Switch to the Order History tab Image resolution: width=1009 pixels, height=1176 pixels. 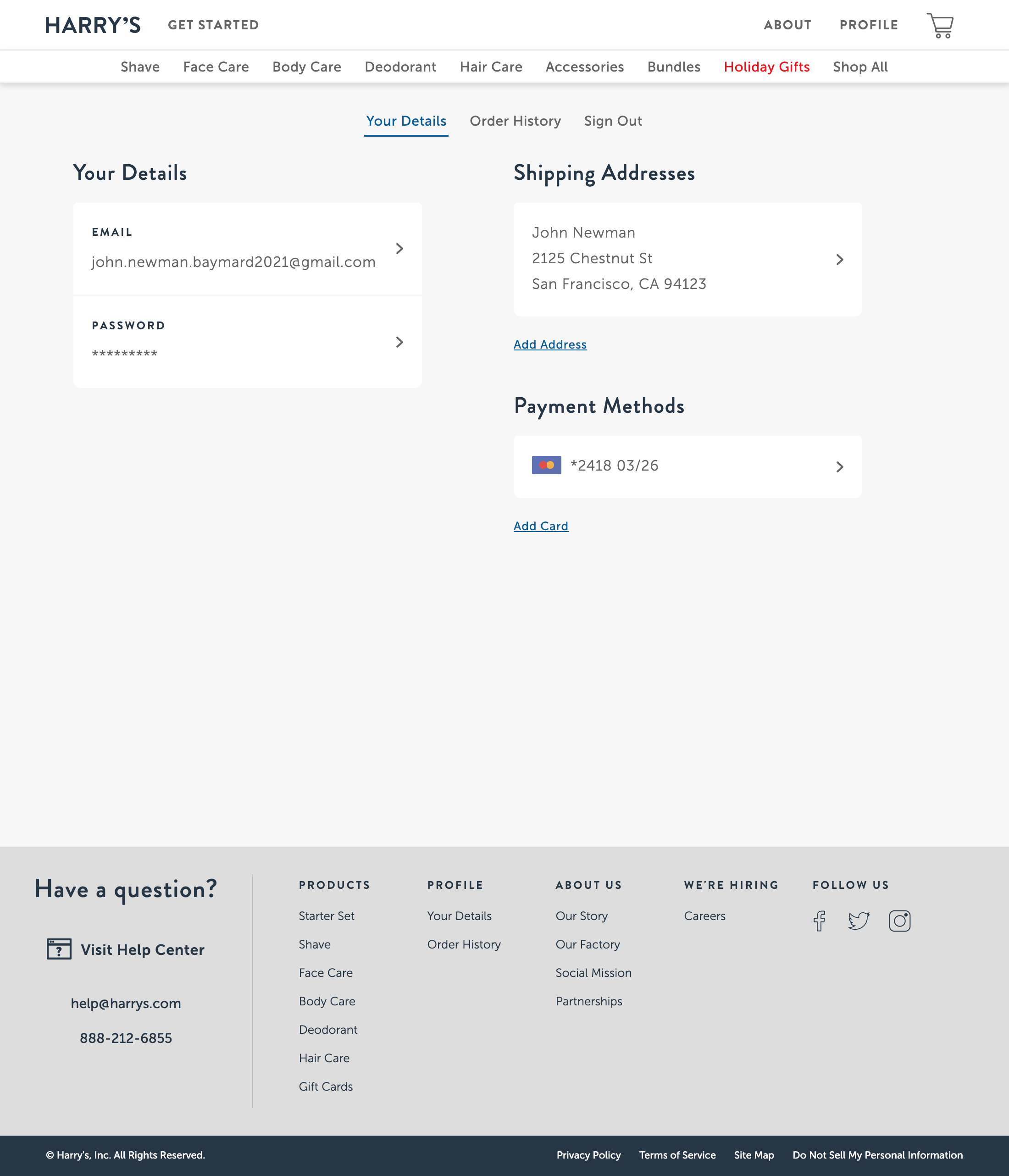pos(516,121)
